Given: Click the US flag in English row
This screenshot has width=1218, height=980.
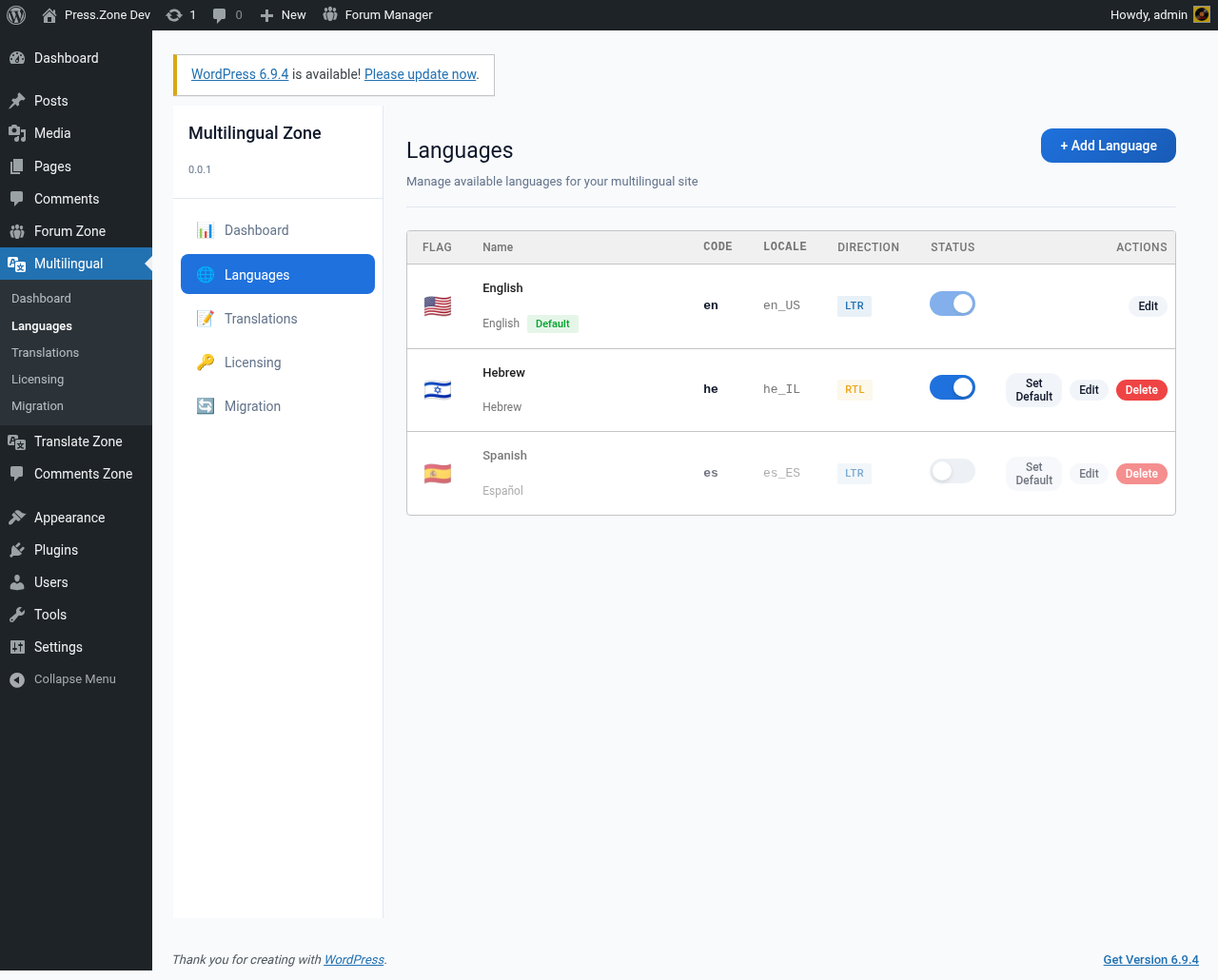Looking at the screenshot, I should coord(438,306).
